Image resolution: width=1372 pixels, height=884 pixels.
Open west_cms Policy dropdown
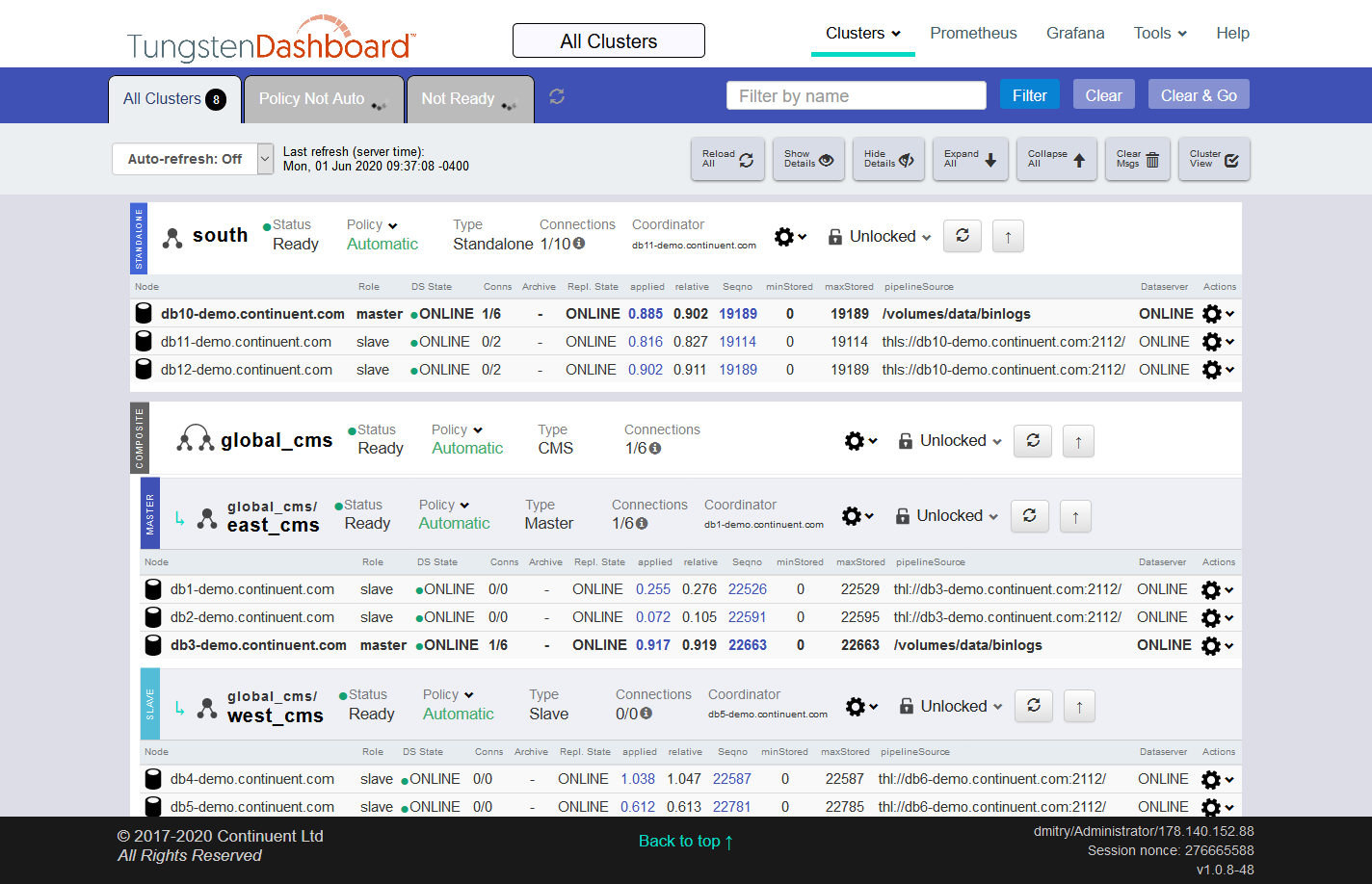(x=449, y=694)
